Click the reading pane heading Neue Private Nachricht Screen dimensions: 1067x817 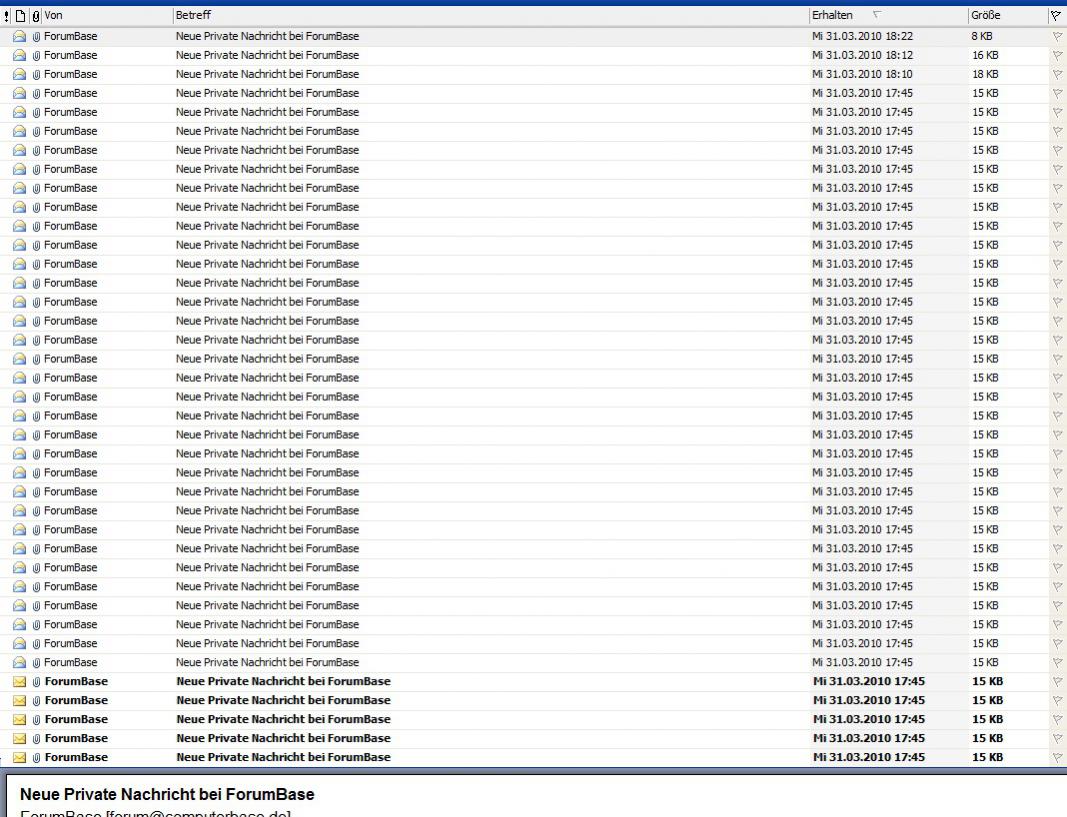167,794
